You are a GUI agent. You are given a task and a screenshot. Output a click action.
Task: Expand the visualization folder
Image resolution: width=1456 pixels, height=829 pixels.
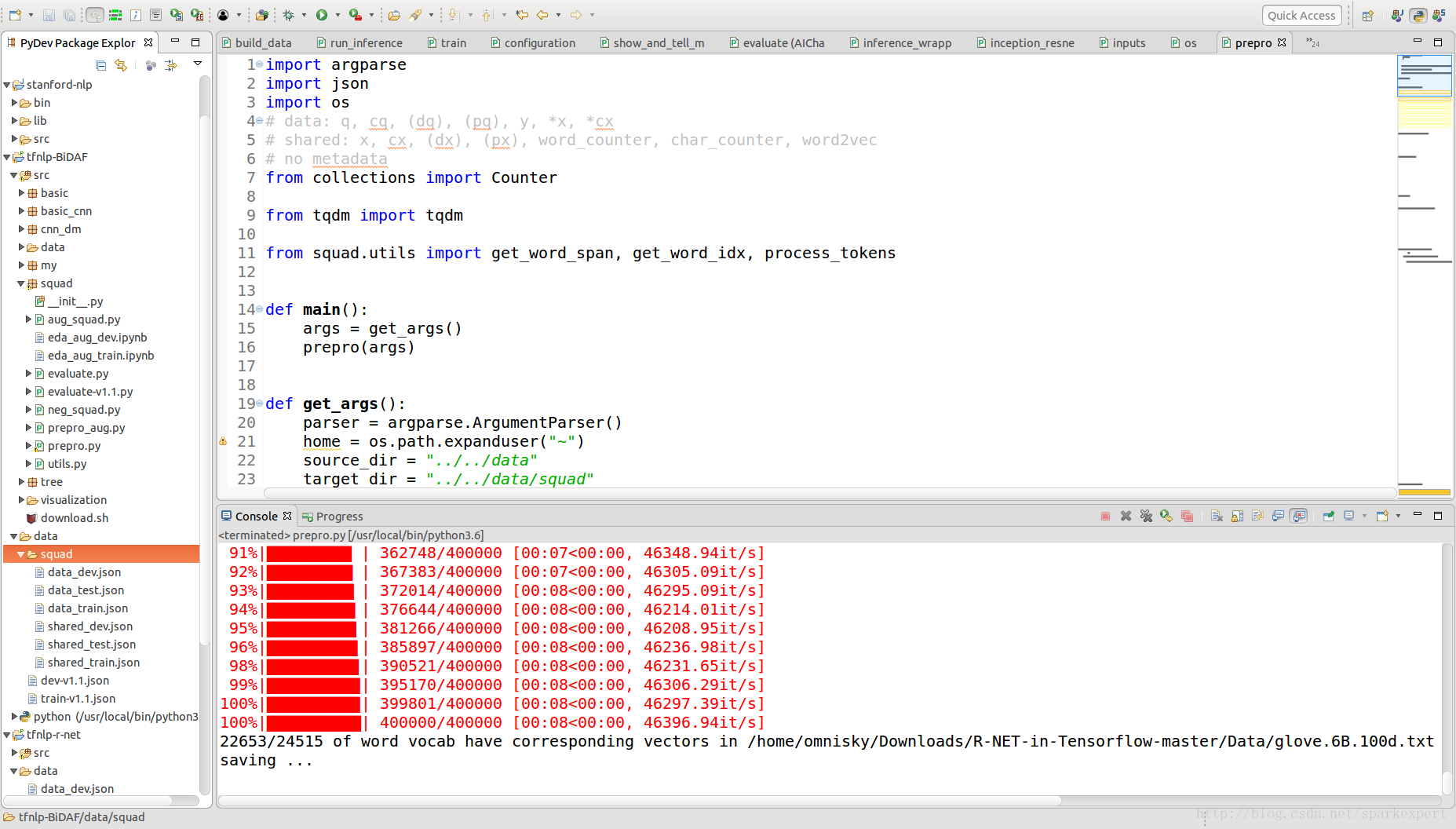[x=21, y=500]
